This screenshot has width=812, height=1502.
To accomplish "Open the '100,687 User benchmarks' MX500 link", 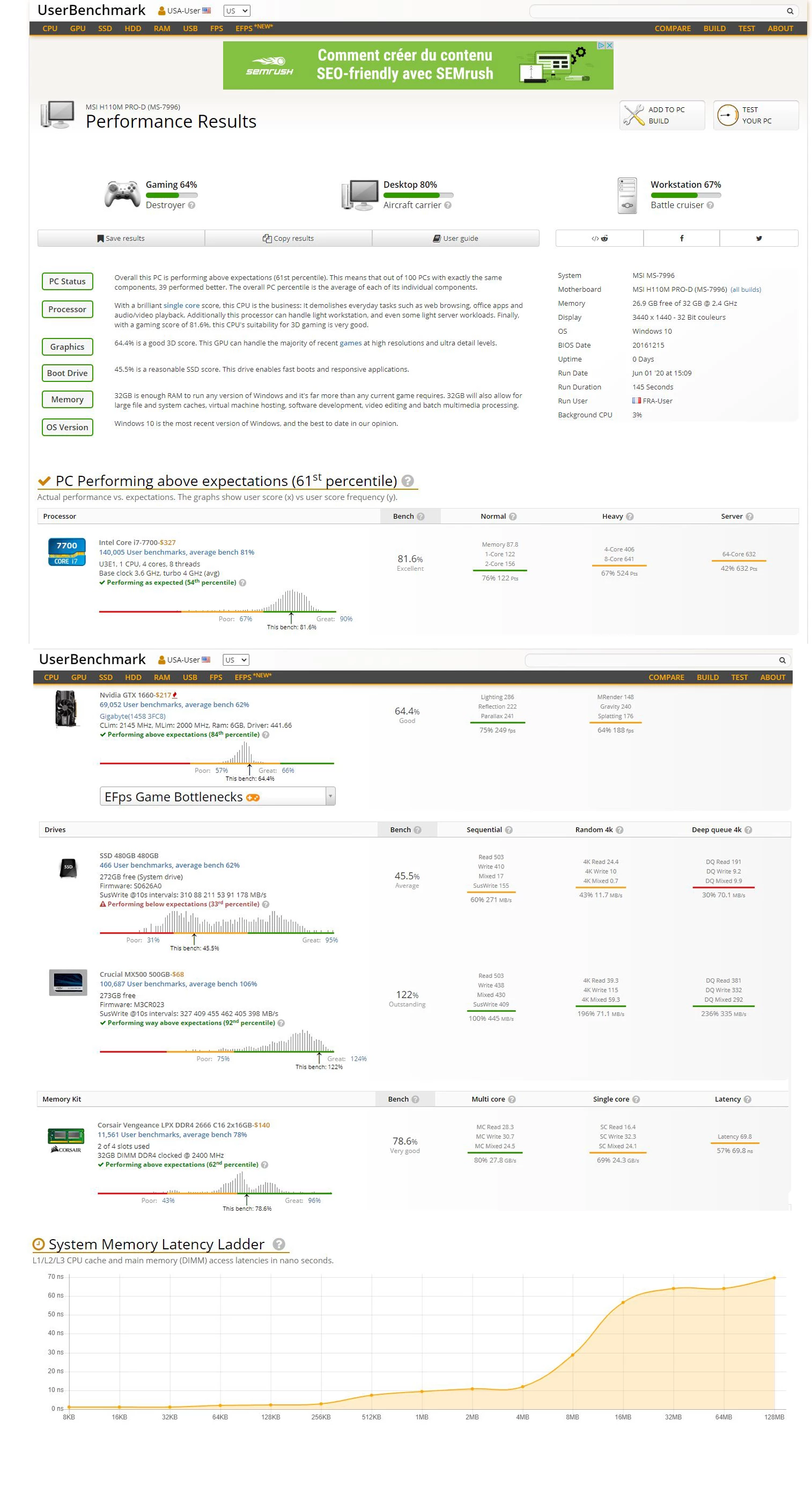I will pos(179,984).
